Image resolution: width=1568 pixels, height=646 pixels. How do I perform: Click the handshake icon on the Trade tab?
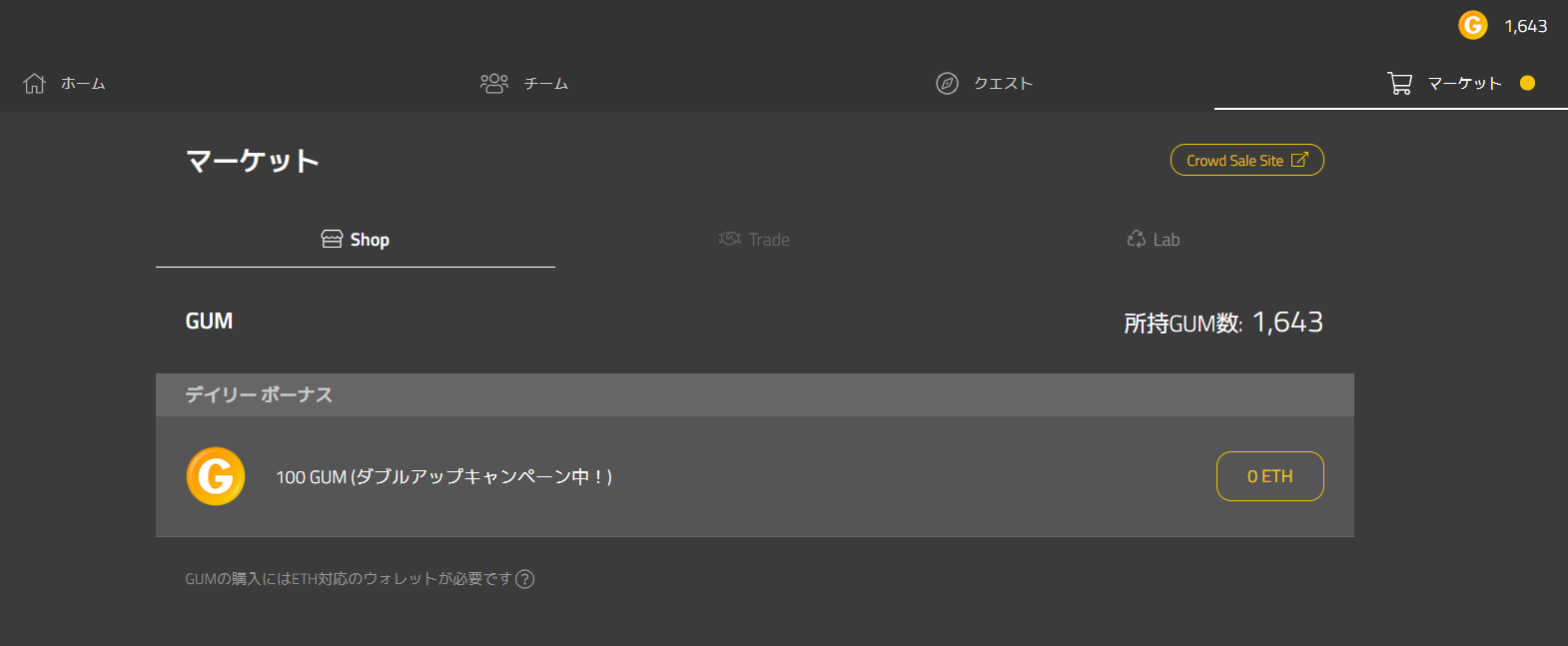(x=730, y=239)
